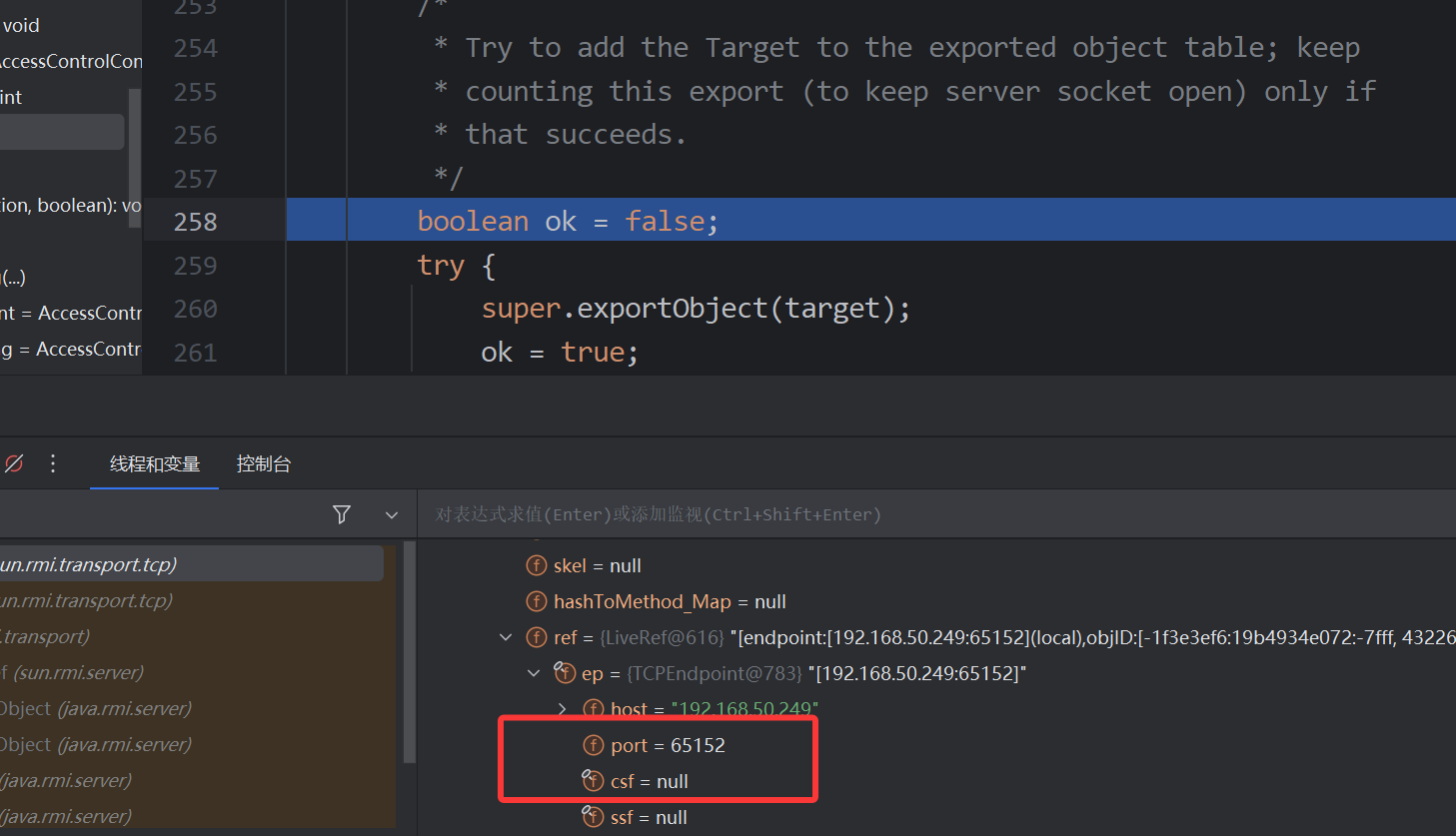Click the frames filter funnel icon
The height and width of the screenshot is (836, 1456).
[342, 514]
